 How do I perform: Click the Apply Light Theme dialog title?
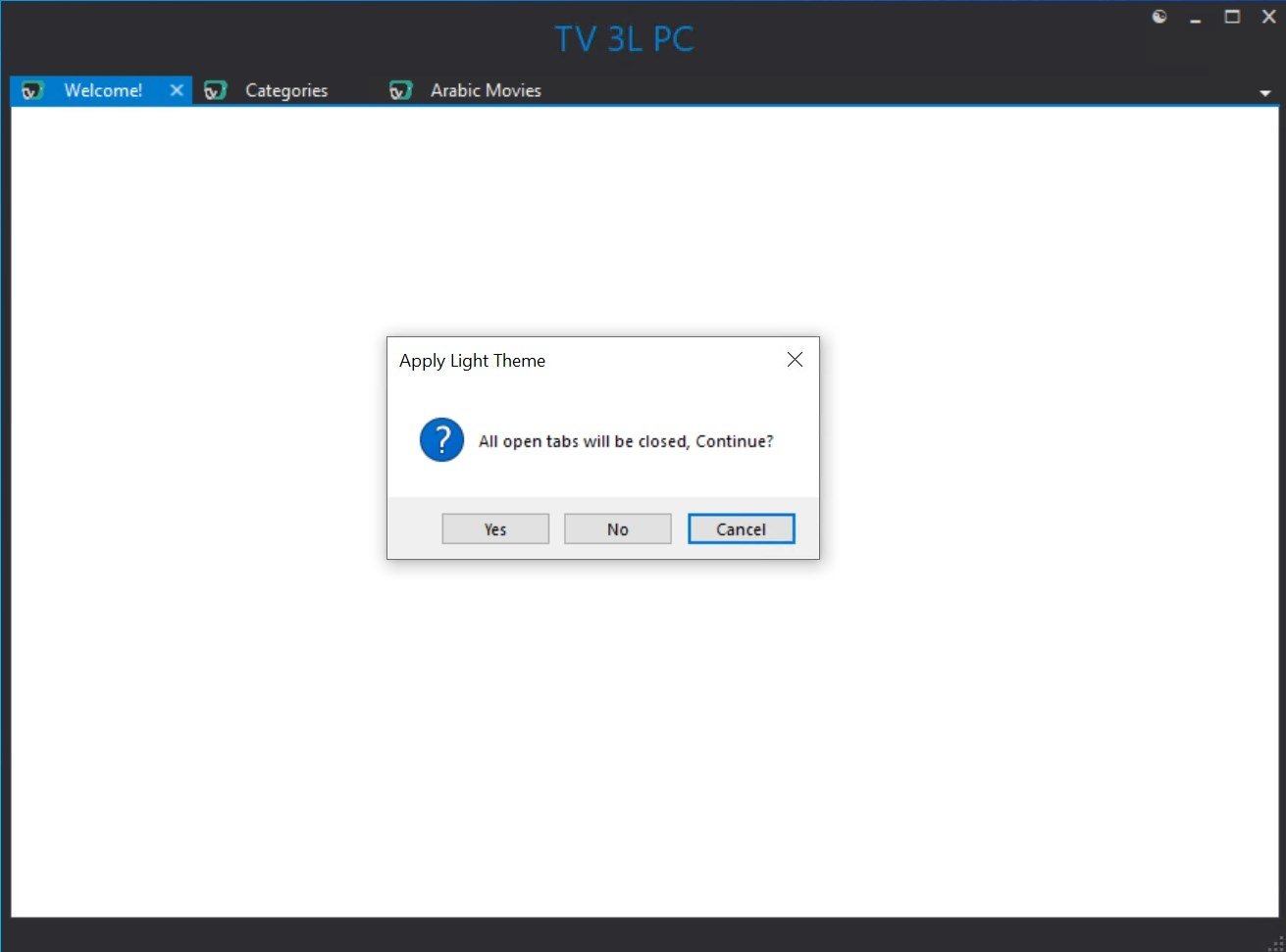472,361
